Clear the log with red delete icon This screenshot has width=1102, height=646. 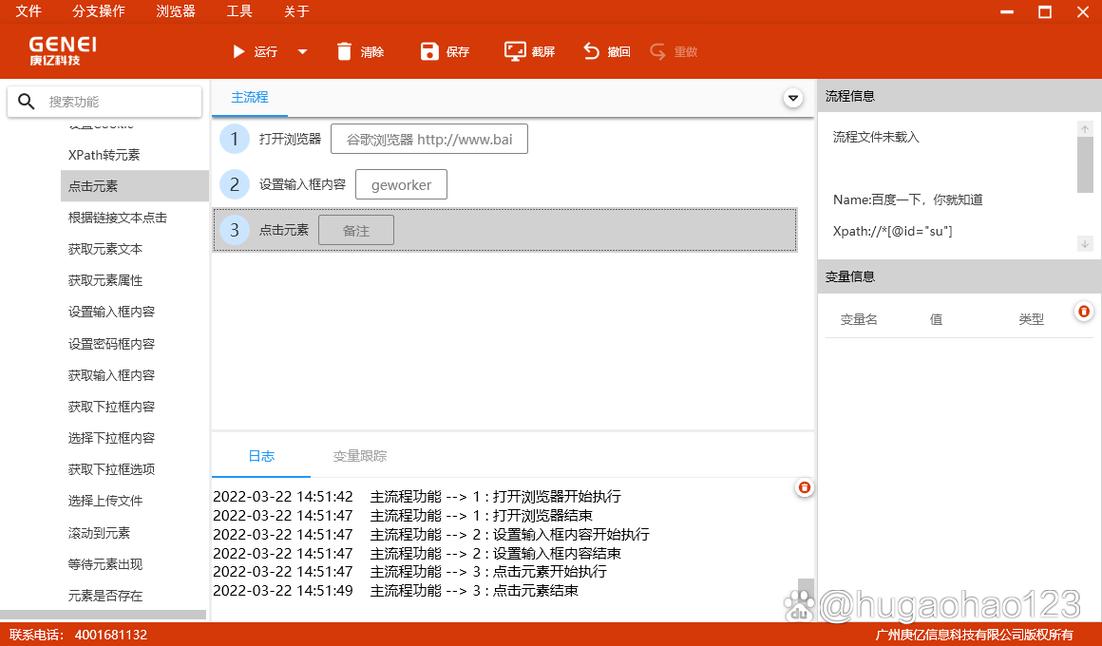tap(804, 488)
